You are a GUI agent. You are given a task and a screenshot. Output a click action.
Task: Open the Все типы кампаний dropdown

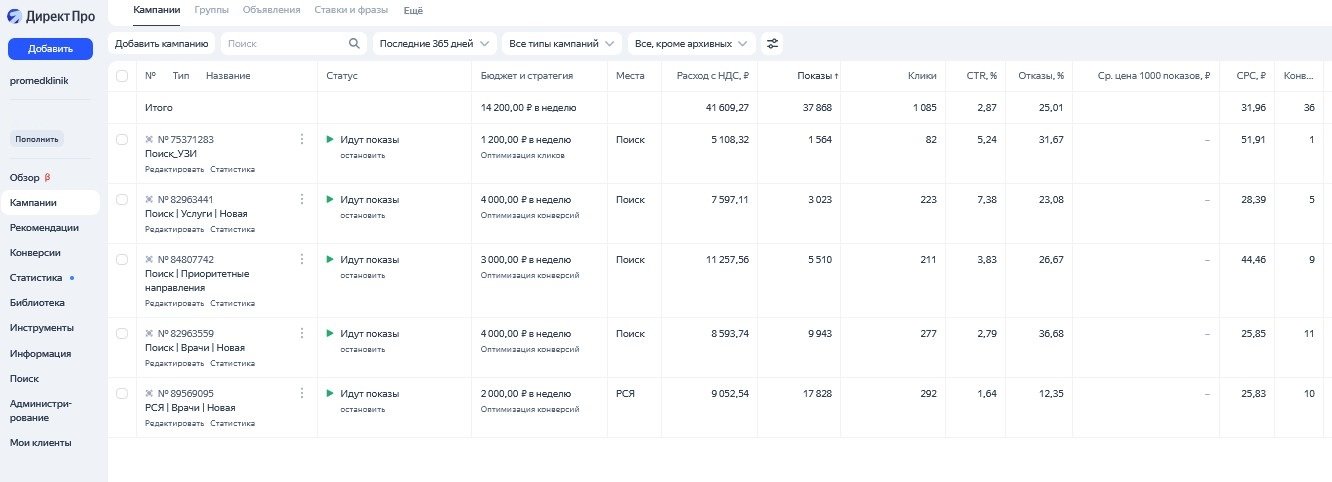tap(561, 44)
